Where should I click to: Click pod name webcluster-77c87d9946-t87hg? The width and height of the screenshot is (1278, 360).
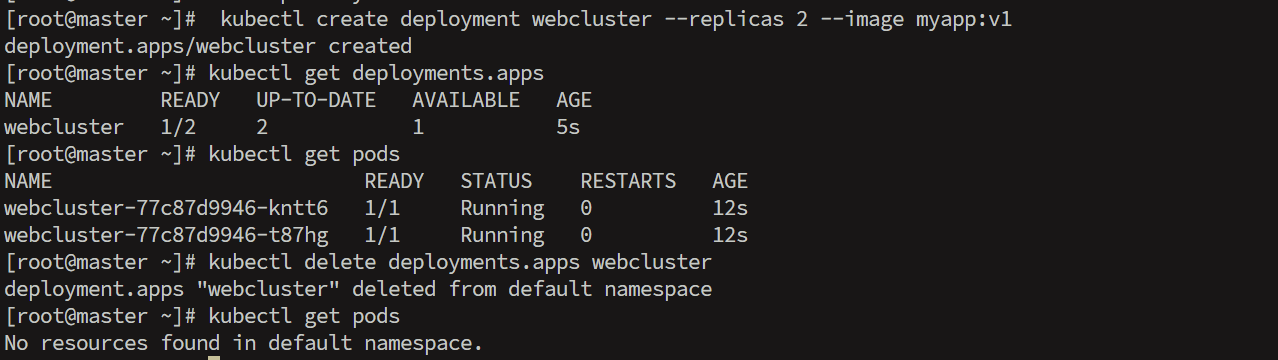(166, 235)
